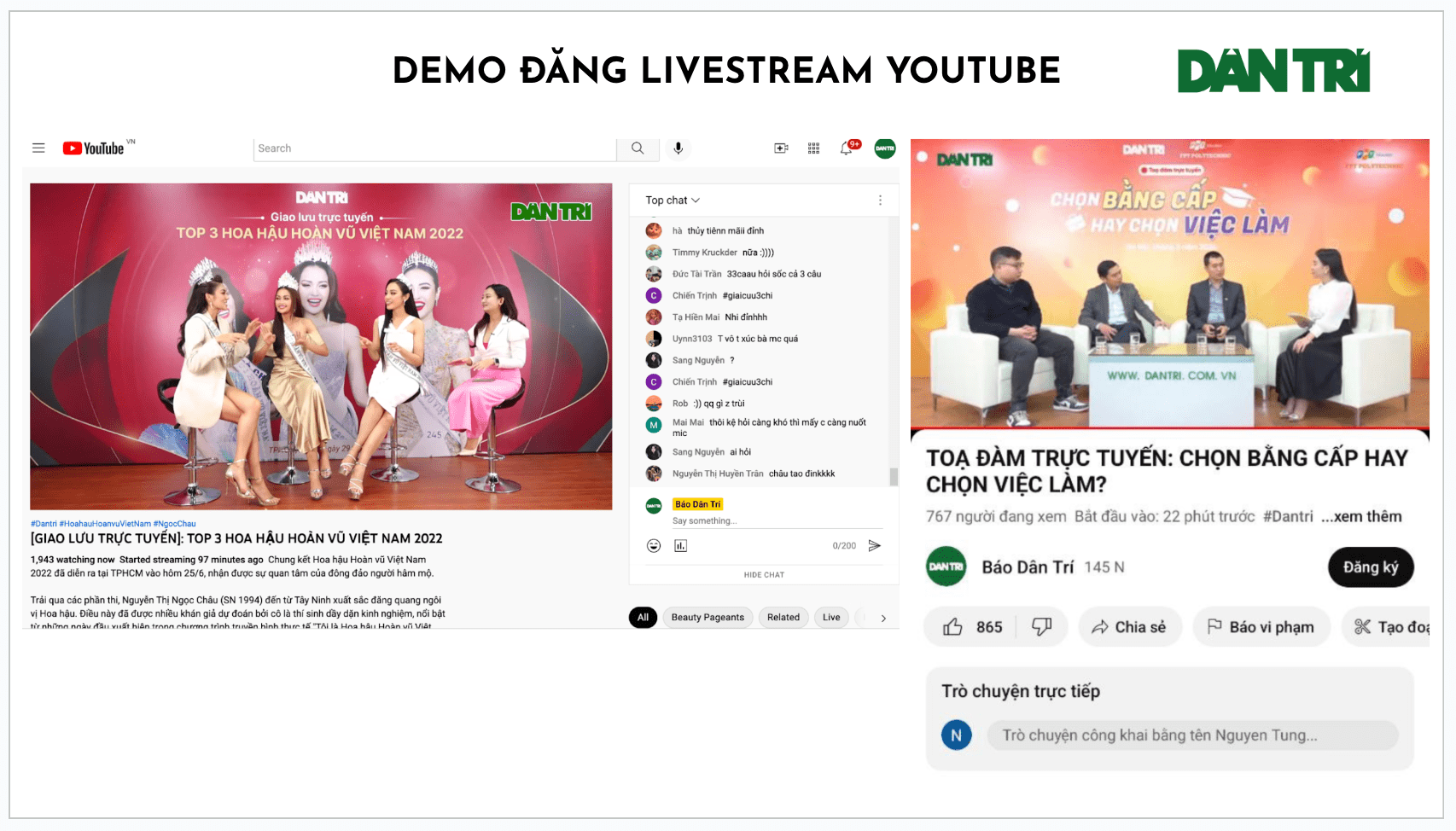Click the chat scrollbar thumb
The width and height of the screenshot is (1456, 831).
coord(894,477)
